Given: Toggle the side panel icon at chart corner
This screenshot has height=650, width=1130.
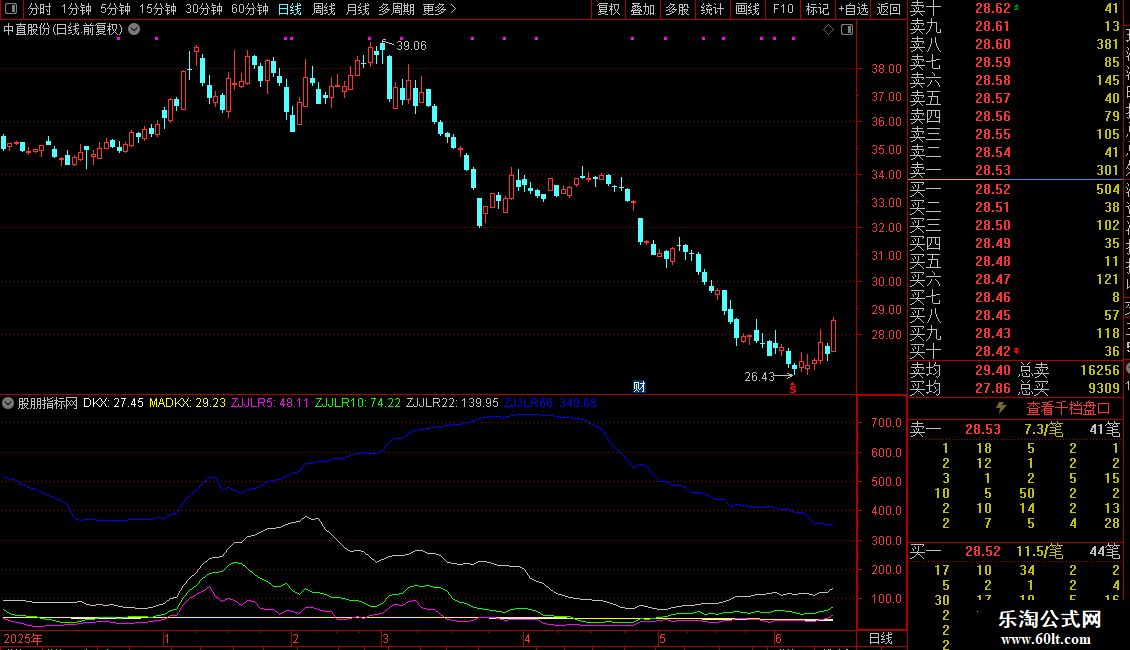Looking at the screenshot, I should pos(848,30).
